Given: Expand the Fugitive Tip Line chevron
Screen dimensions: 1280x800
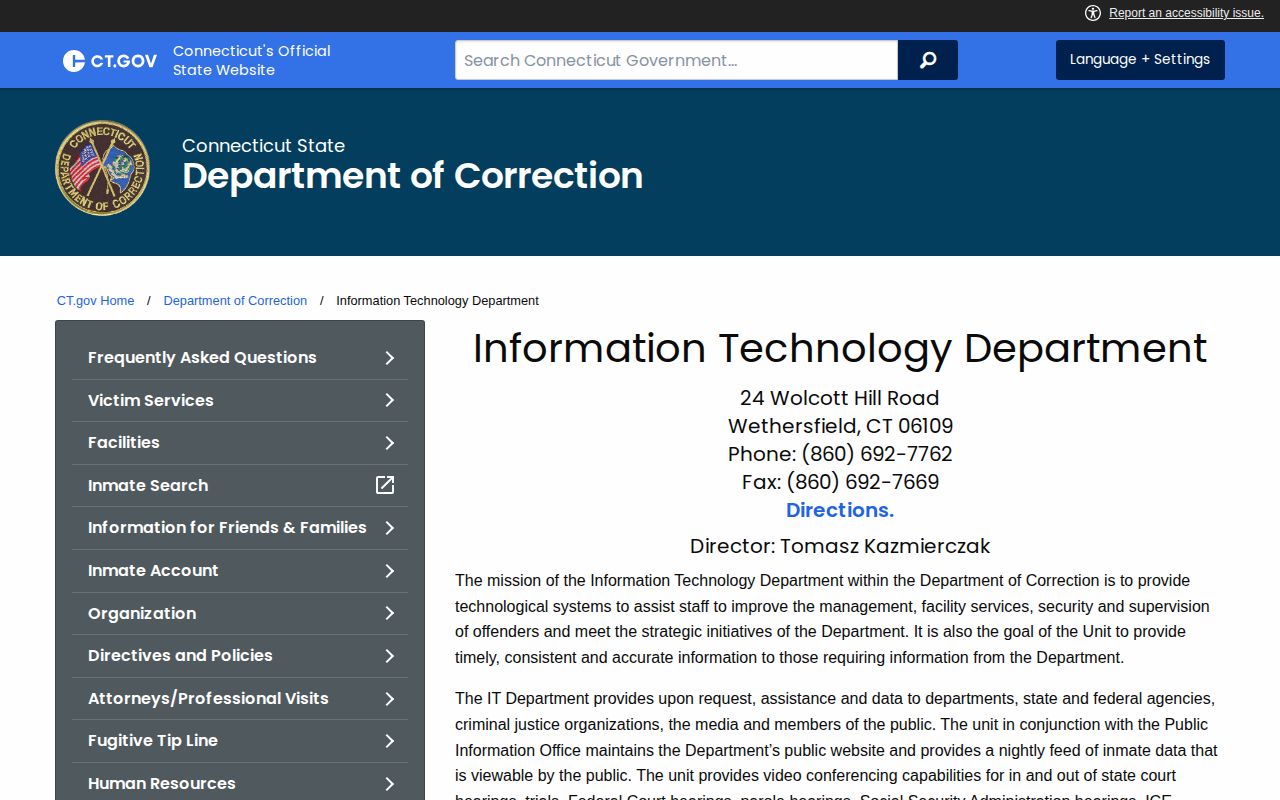Looking at the screenshot, I should click(x=390, y=741).
